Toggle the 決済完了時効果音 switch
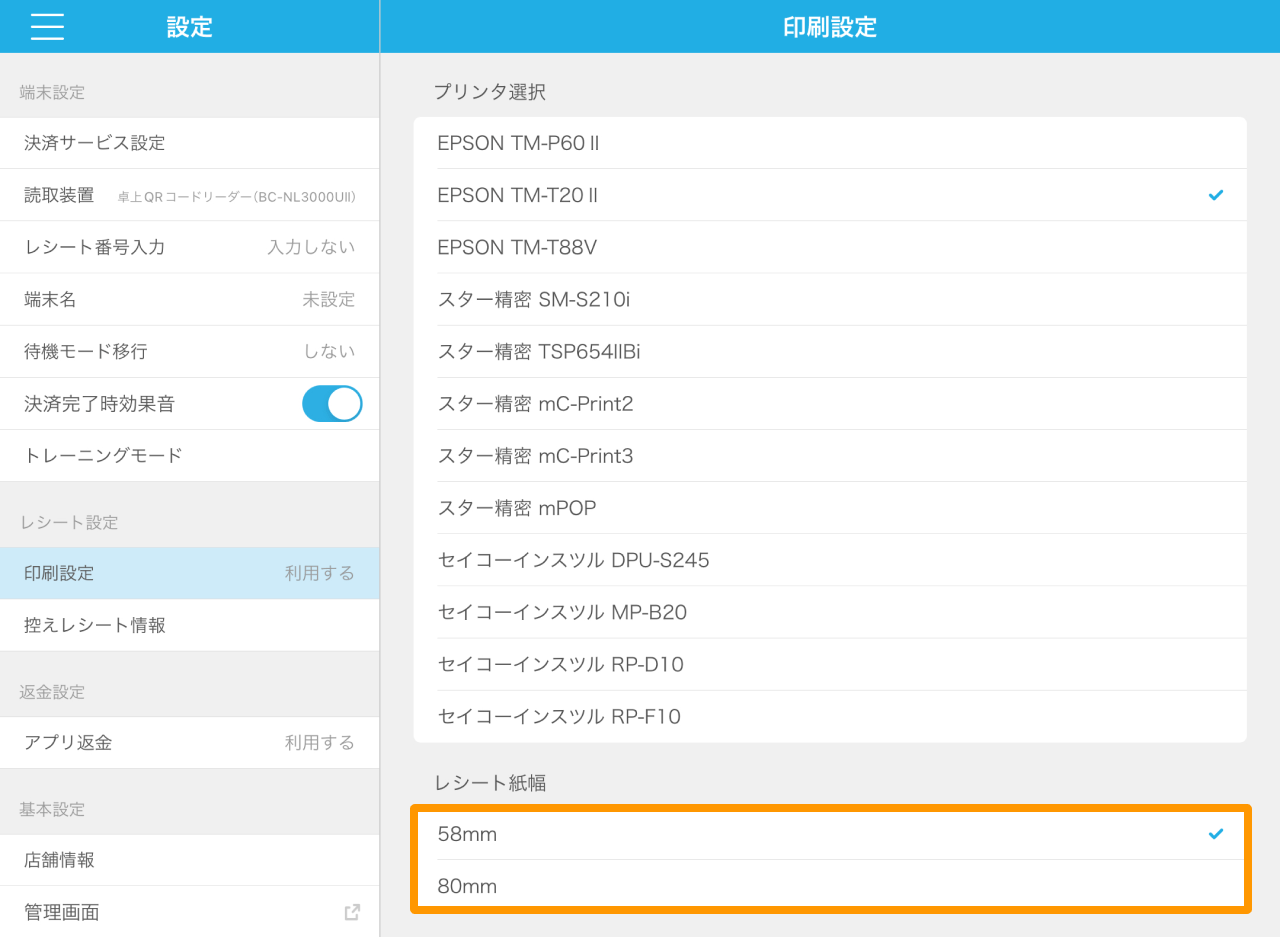Viewport: 1280px width, 937px height. (332, 404)
